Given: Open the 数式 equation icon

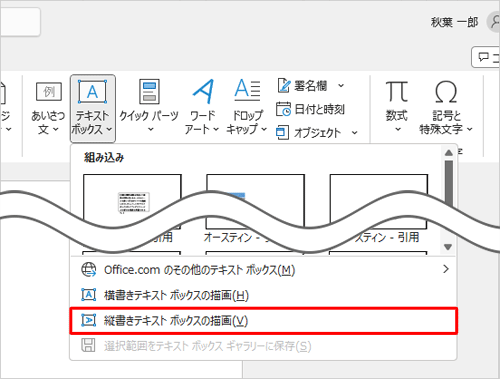Looking at the screenshot, I should click(397, 91).
